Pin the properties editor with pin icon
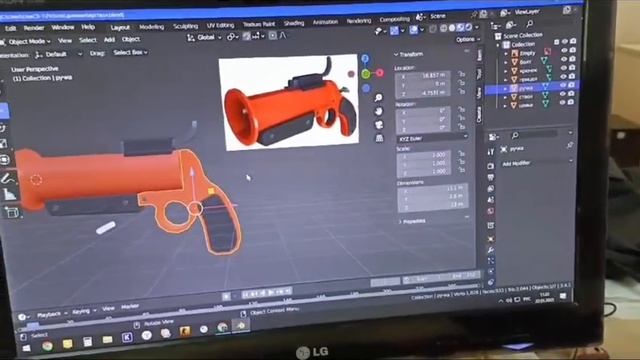Viewport: 640px width, 360px height. pyautogui.click(x=570, y=144)
